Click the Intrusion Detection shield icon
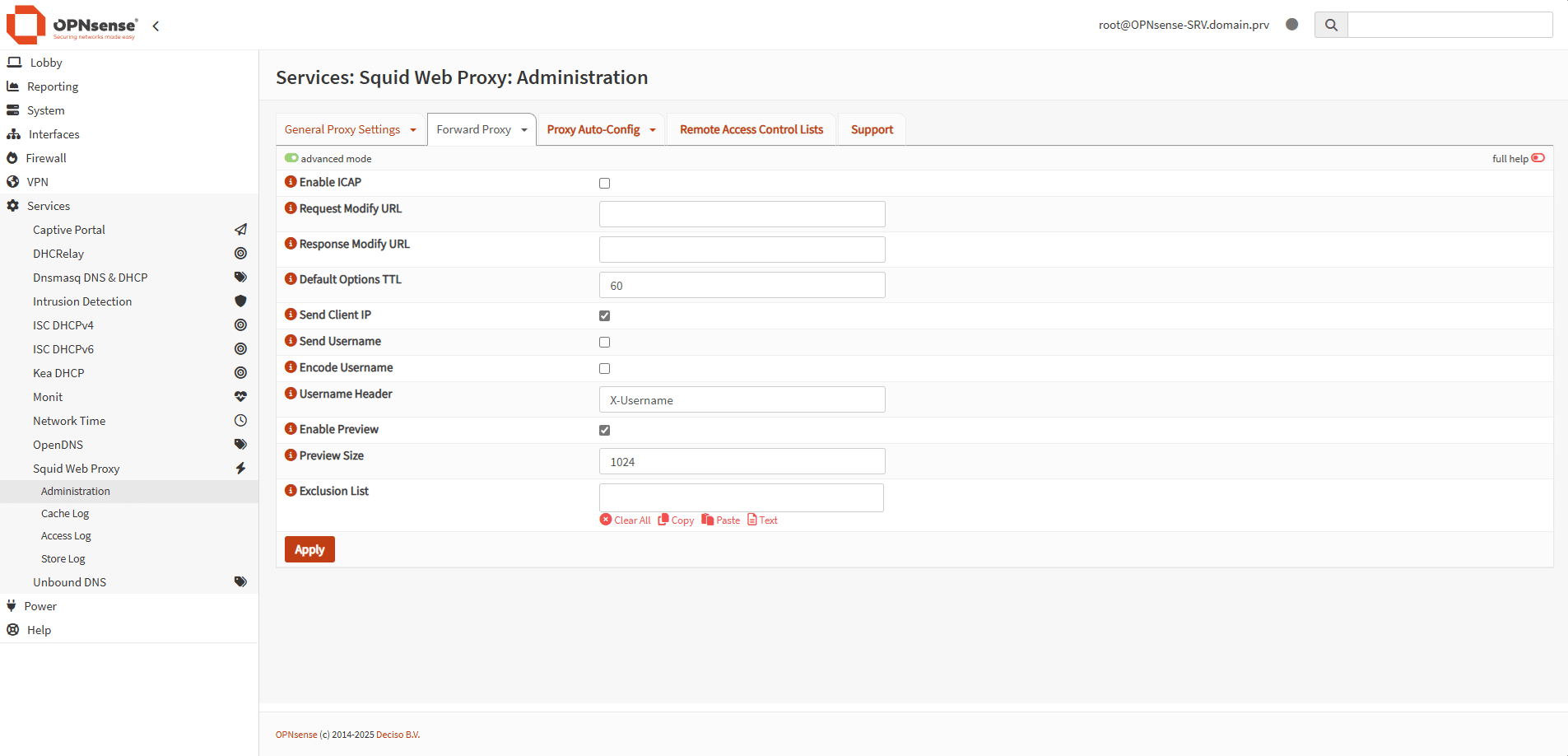The width and height of the screenshot is (1568, 756). tap(240, 301)
